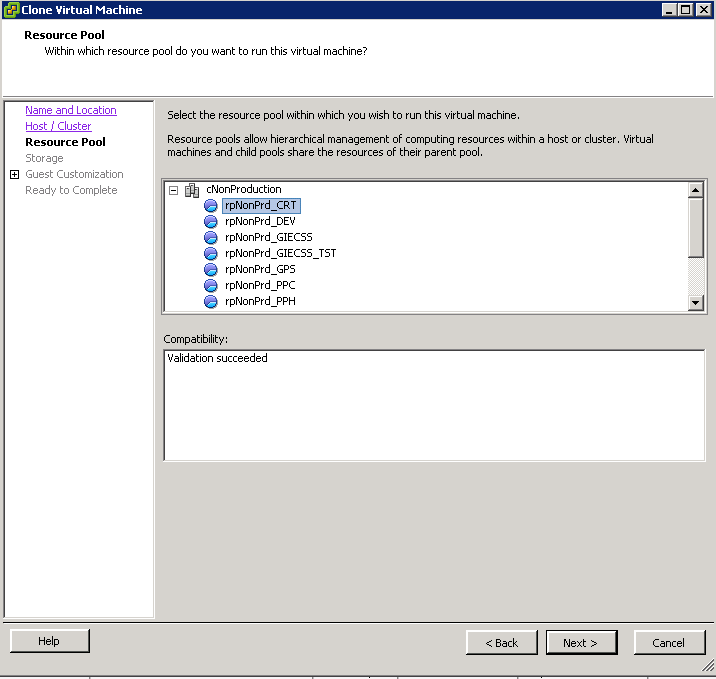Screen dimensions: 716x679
Task: Expand the Guest Customization step
Action: pos(15,174)
